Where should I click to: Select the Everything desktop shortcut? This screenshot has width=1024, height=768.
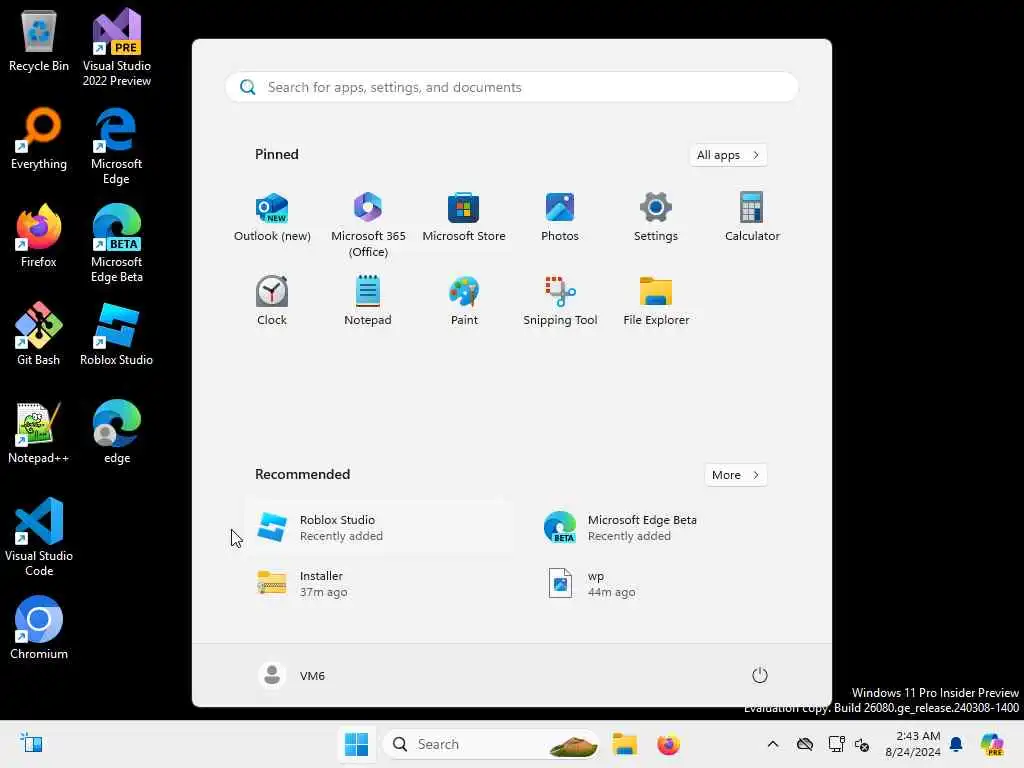[39, 139]
